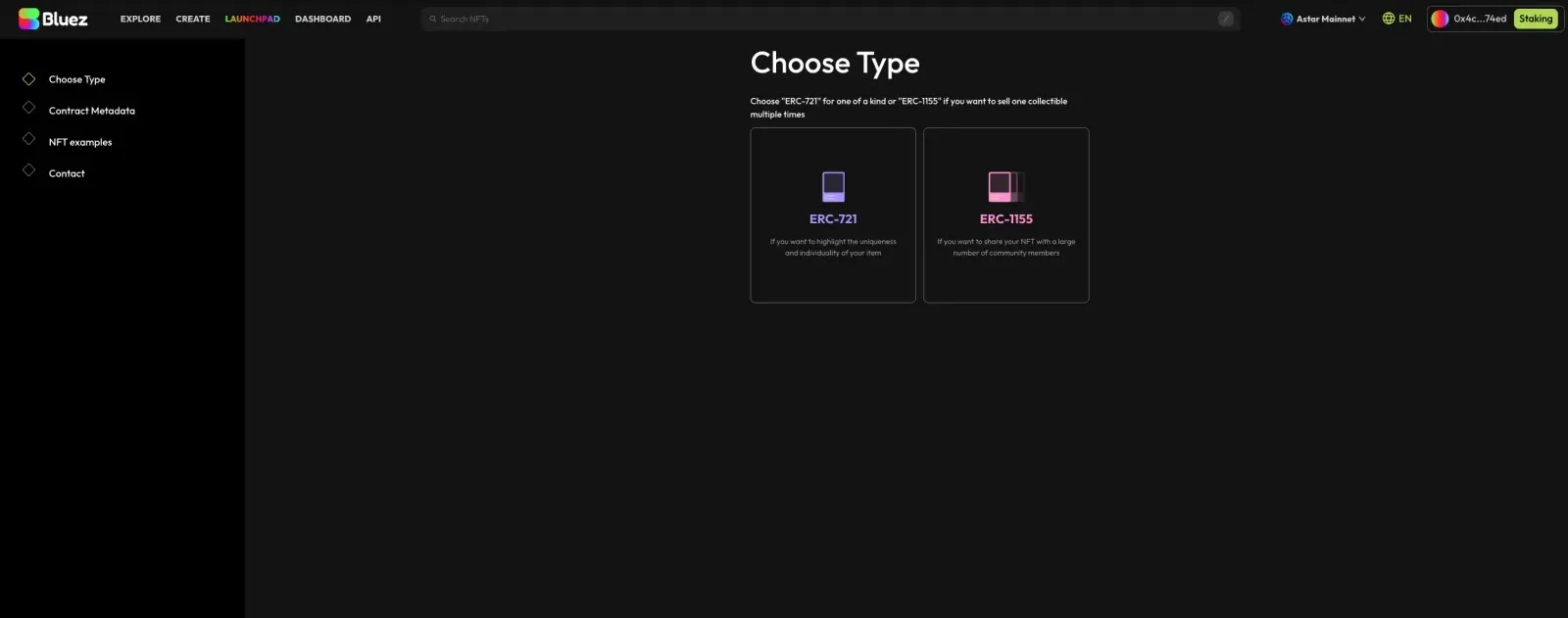1568x618 pixels.
Task: Open the DASHBOARD page
Action: [322, 19]
